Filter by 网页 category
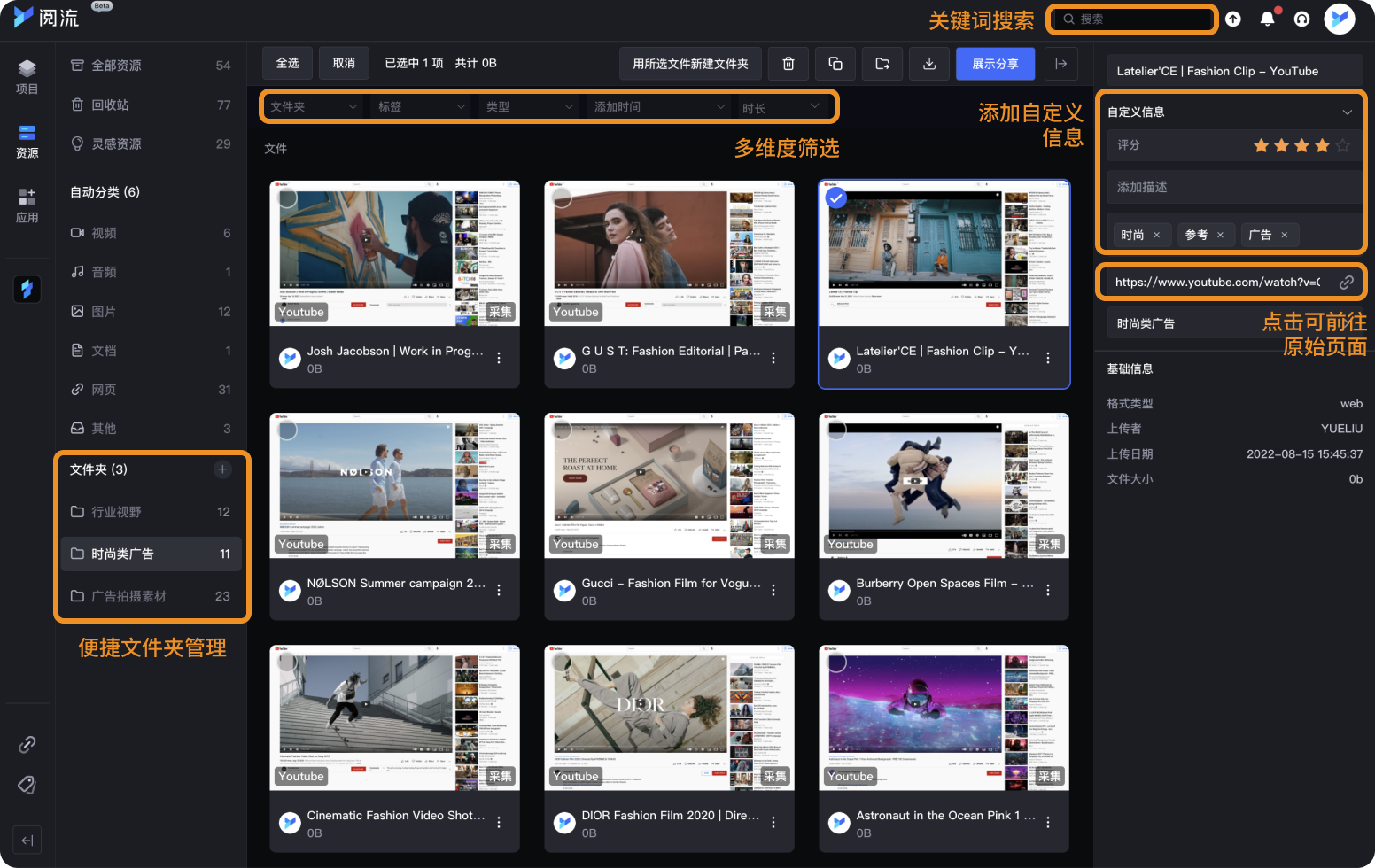The image size is (1375, 868). [x=151, y=389]
